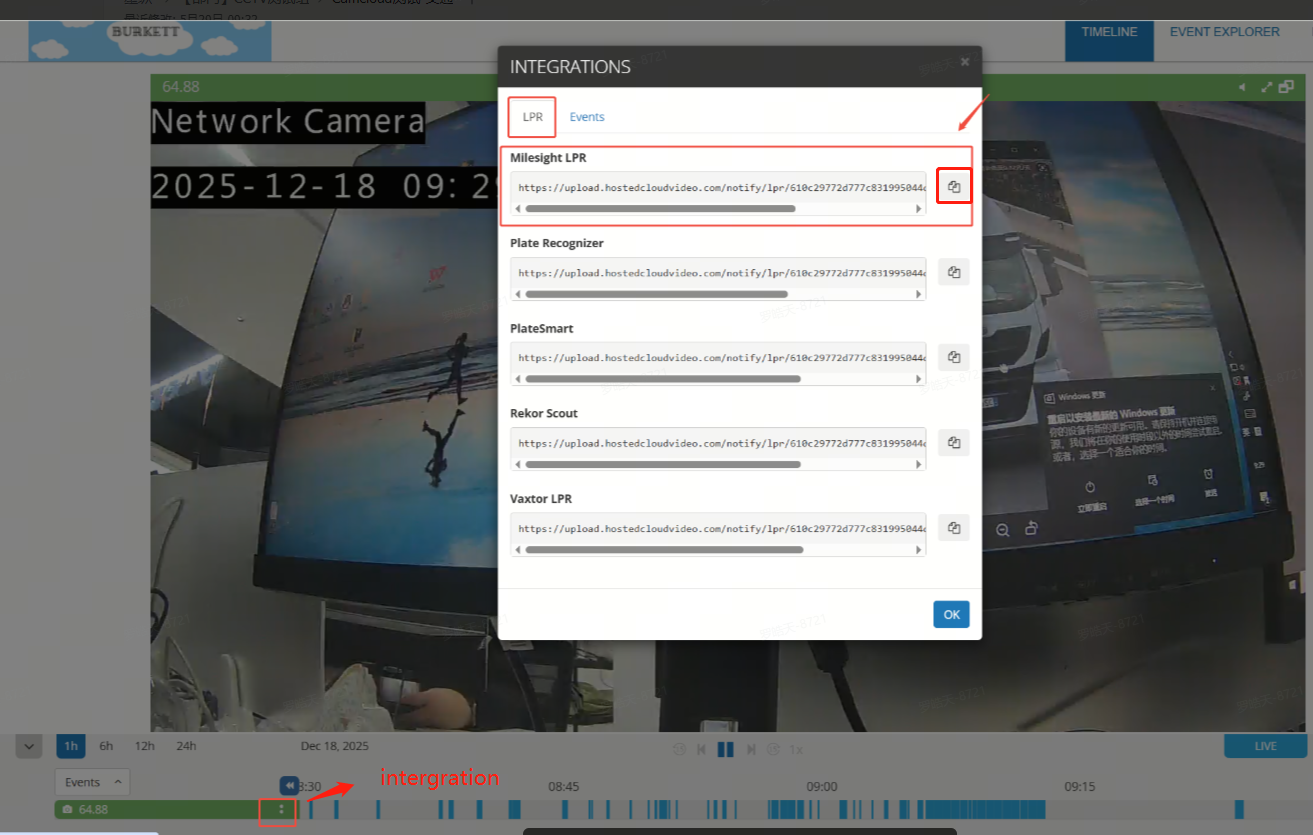Image resolution: width=1313 pixels, height=835 pixels.
Task: Copy the Vaxtor LPR URL
Action: pos(954,527)
